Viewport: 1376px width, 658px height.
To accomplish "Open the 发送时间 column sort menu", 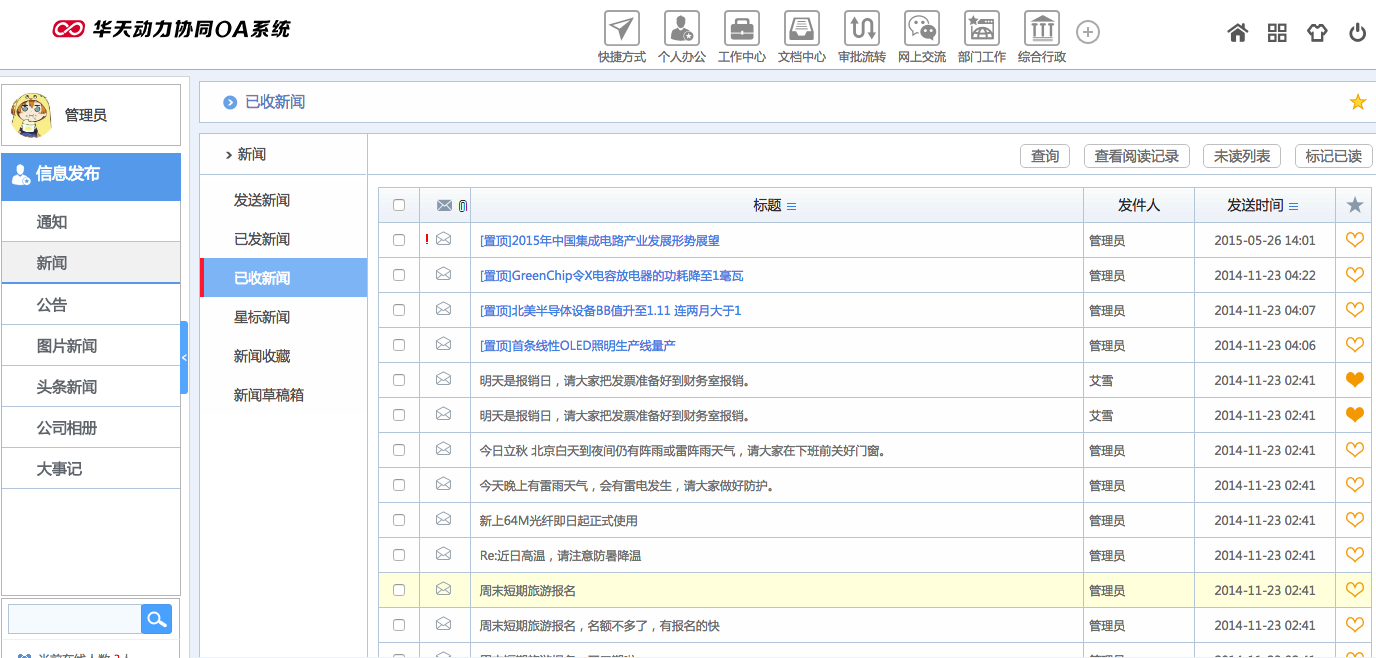I will pos(1293,207).
